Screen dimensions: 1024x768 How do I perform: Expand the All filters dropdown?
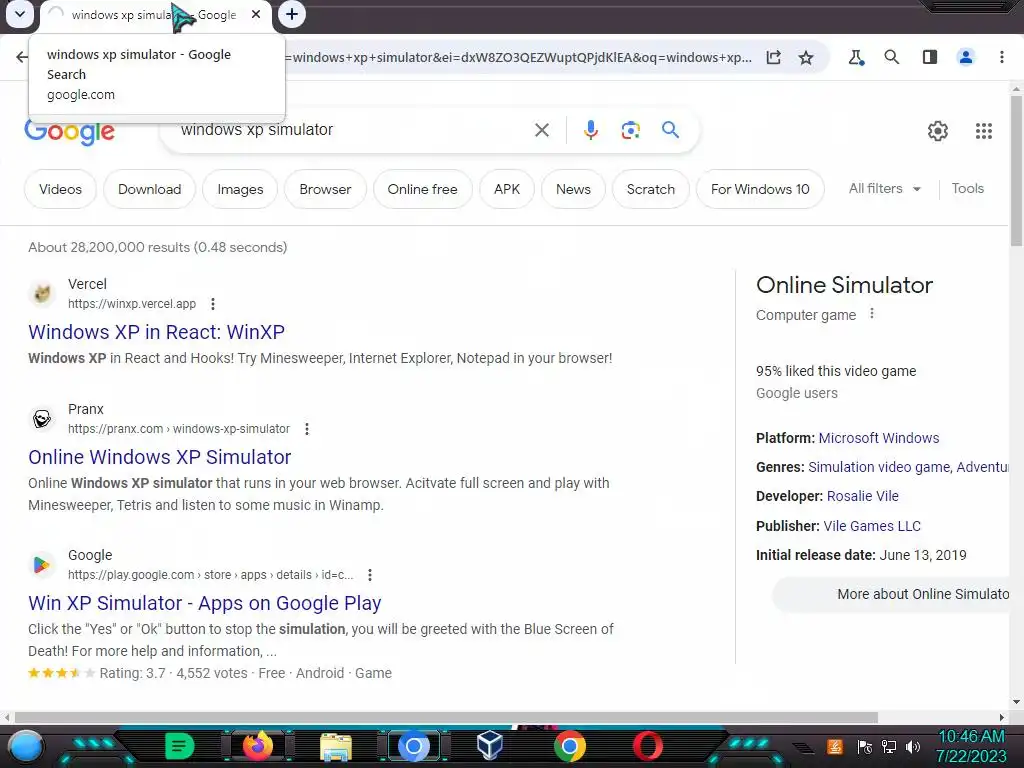click(885, 189)
